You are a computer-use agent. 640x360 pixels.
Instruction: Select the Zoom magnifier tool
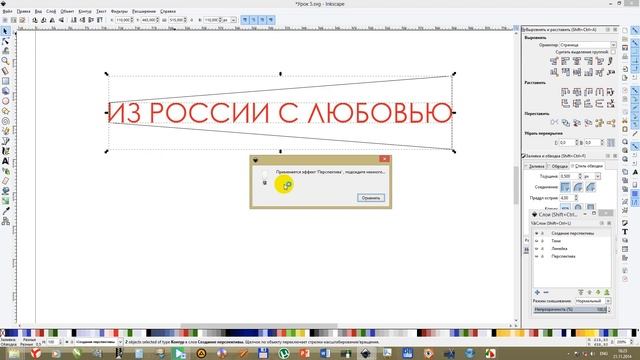click(5, 61)
